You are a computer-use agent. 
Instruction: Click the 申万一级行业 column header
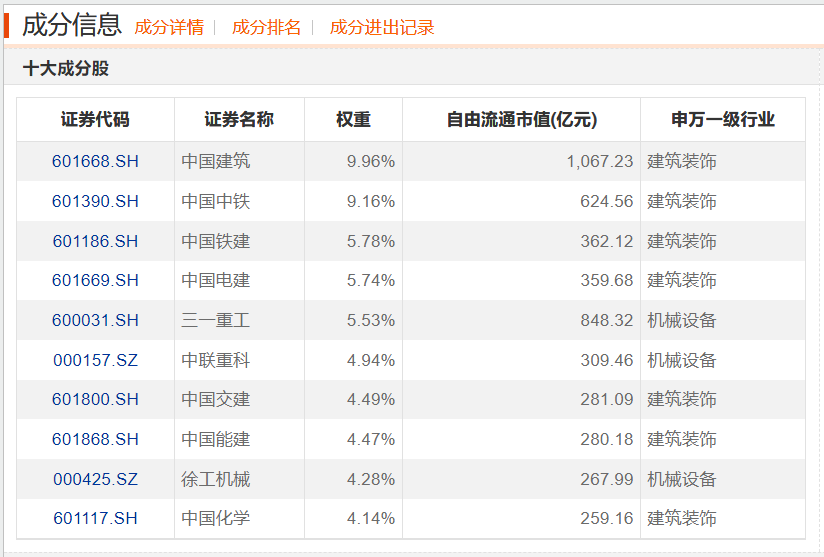coord(722,120)
